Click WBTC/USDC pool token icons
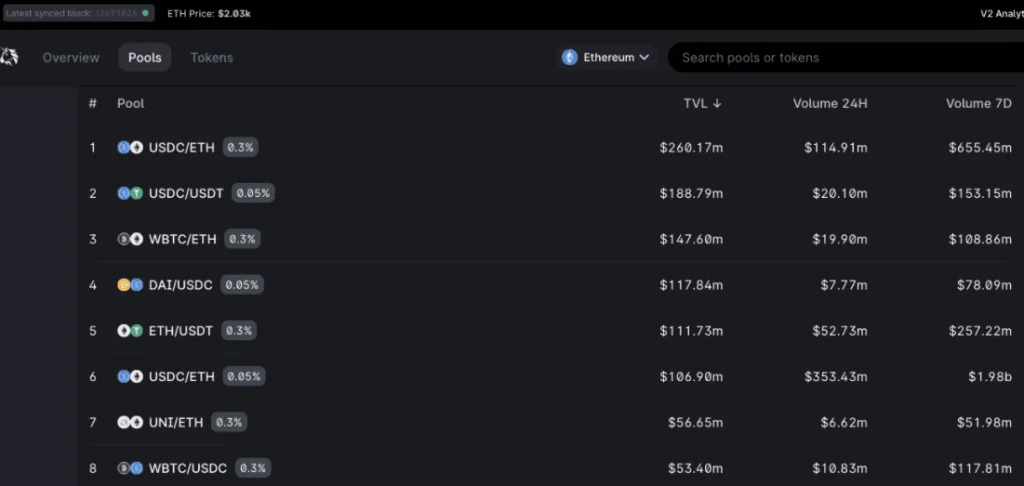The width and height of the screenshot is (1024, 486). click(x=130, y=468)
